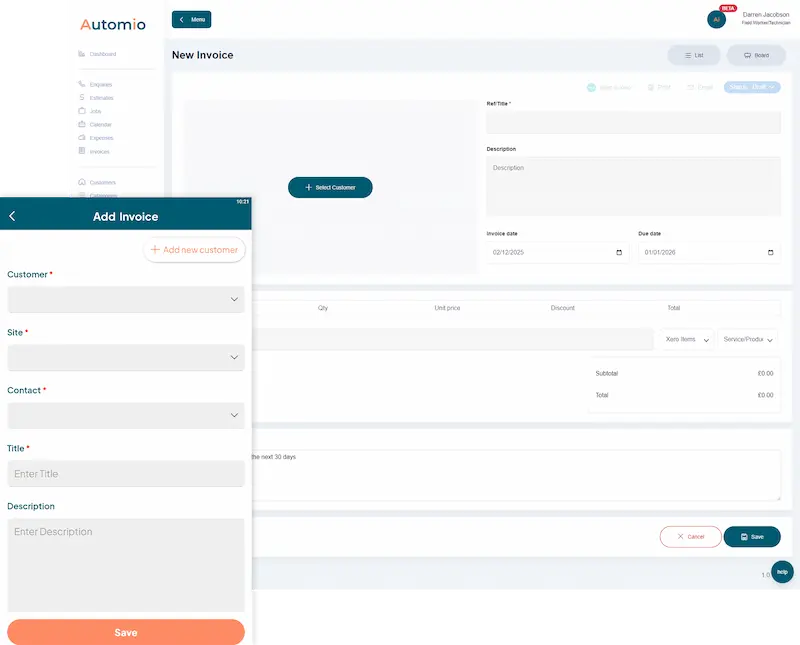The width and height of the screenshot is (800, 645).
Task: Click the Discount column header
Action: [x=563, y=308]
